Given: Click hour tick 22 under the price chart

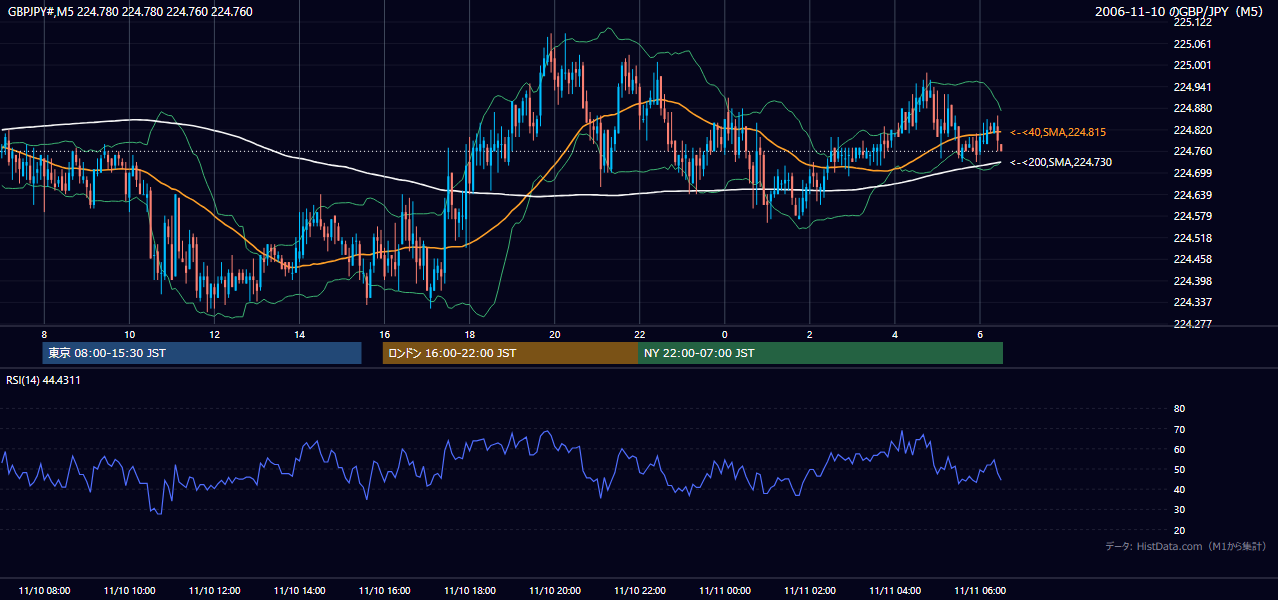Looking at the screenshot, I should [640, 334].
